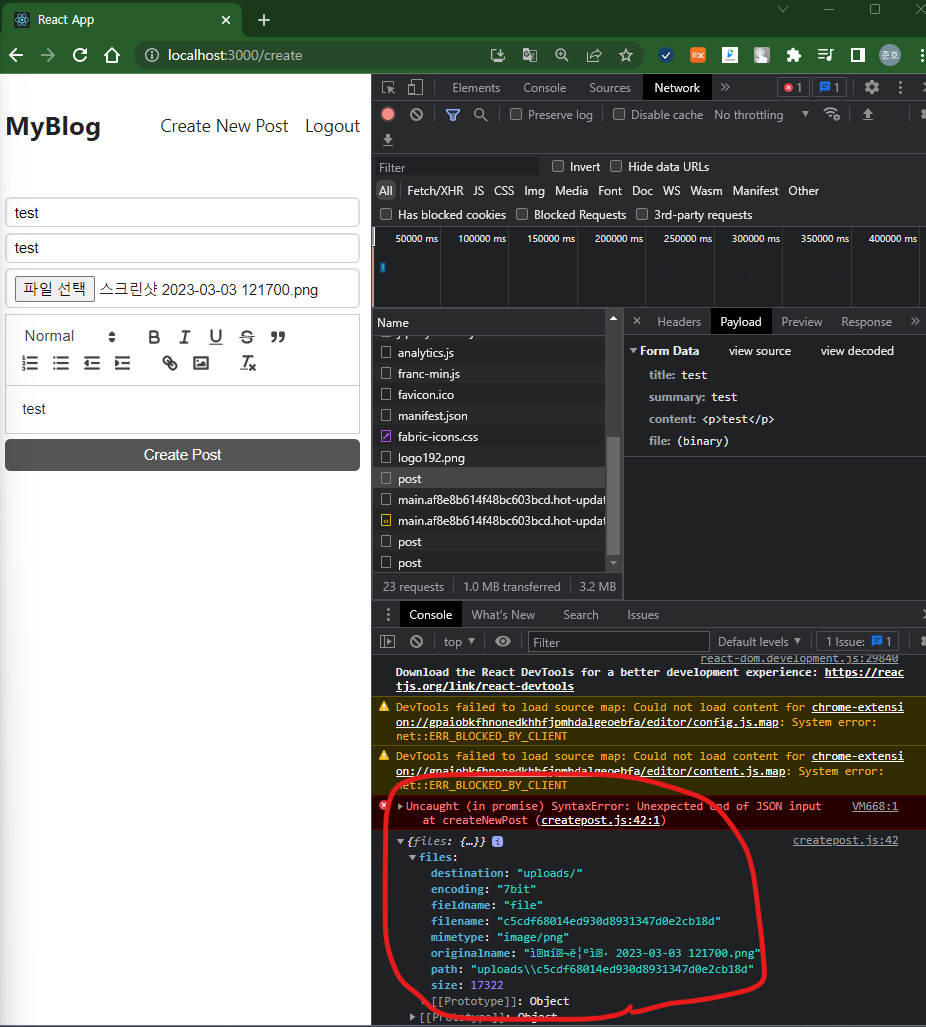Toggle the device toolbar icon in DevTools
The image size is (926, 1027).
click(x=415, y=88)
